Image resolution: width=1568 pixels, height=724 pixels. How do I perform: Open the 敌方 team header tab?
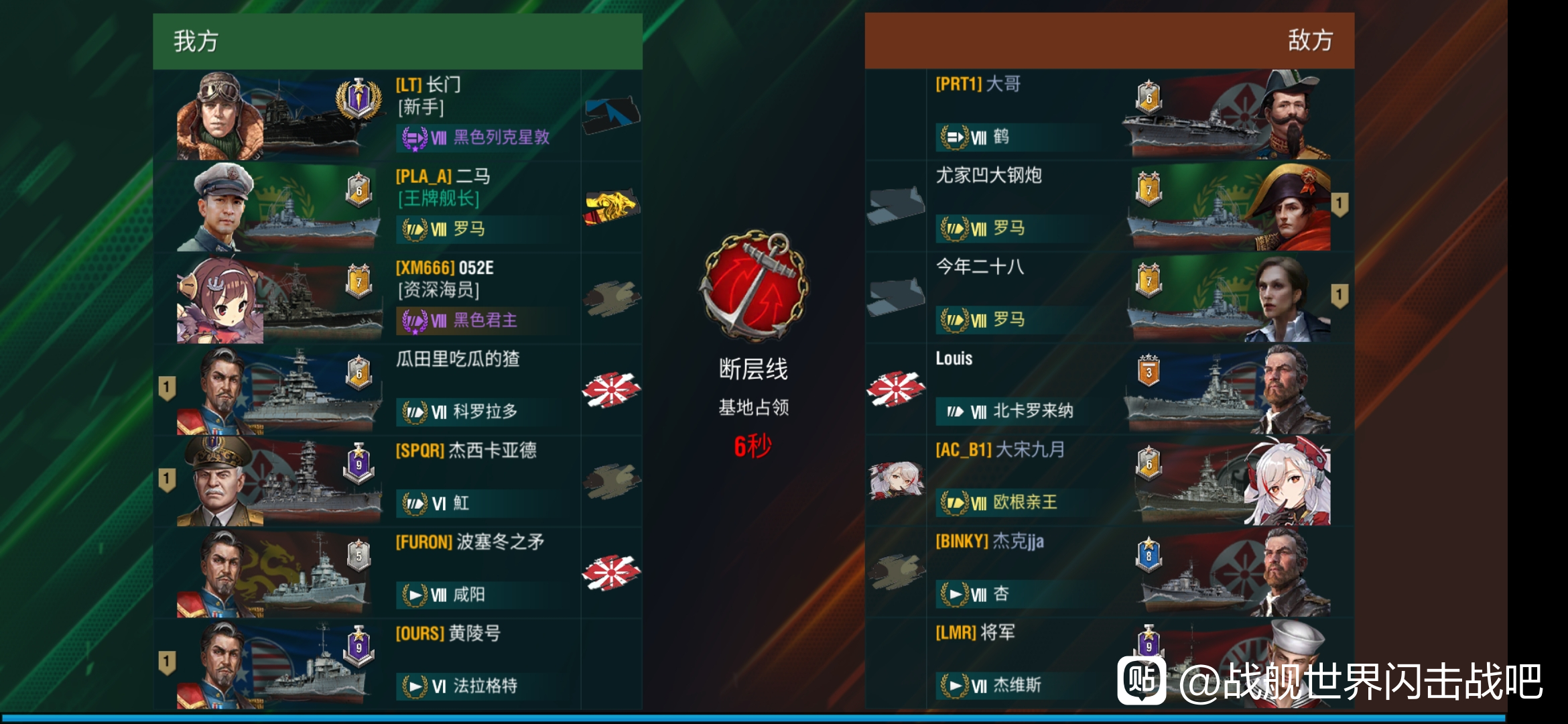point(1109,40)
